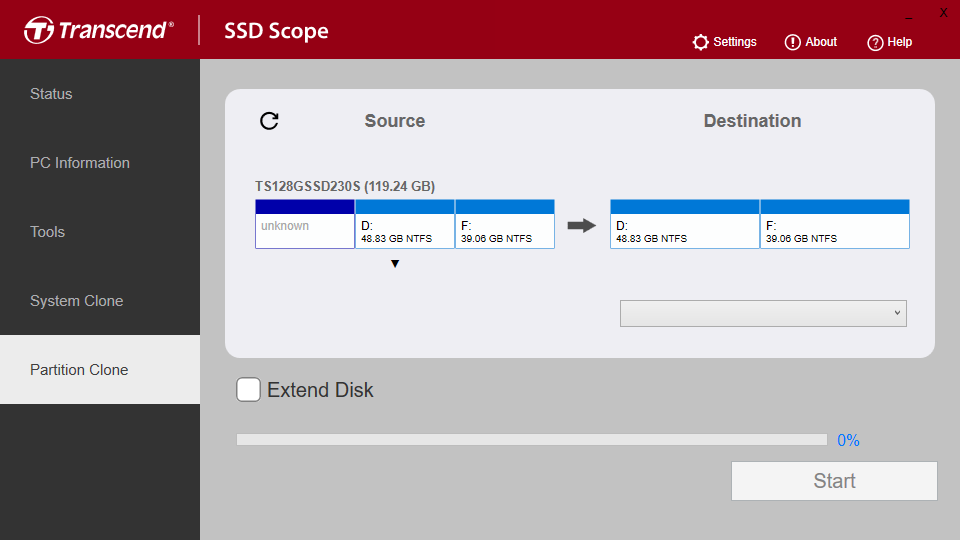
Task: Start the partition clone
Action: 834,481
